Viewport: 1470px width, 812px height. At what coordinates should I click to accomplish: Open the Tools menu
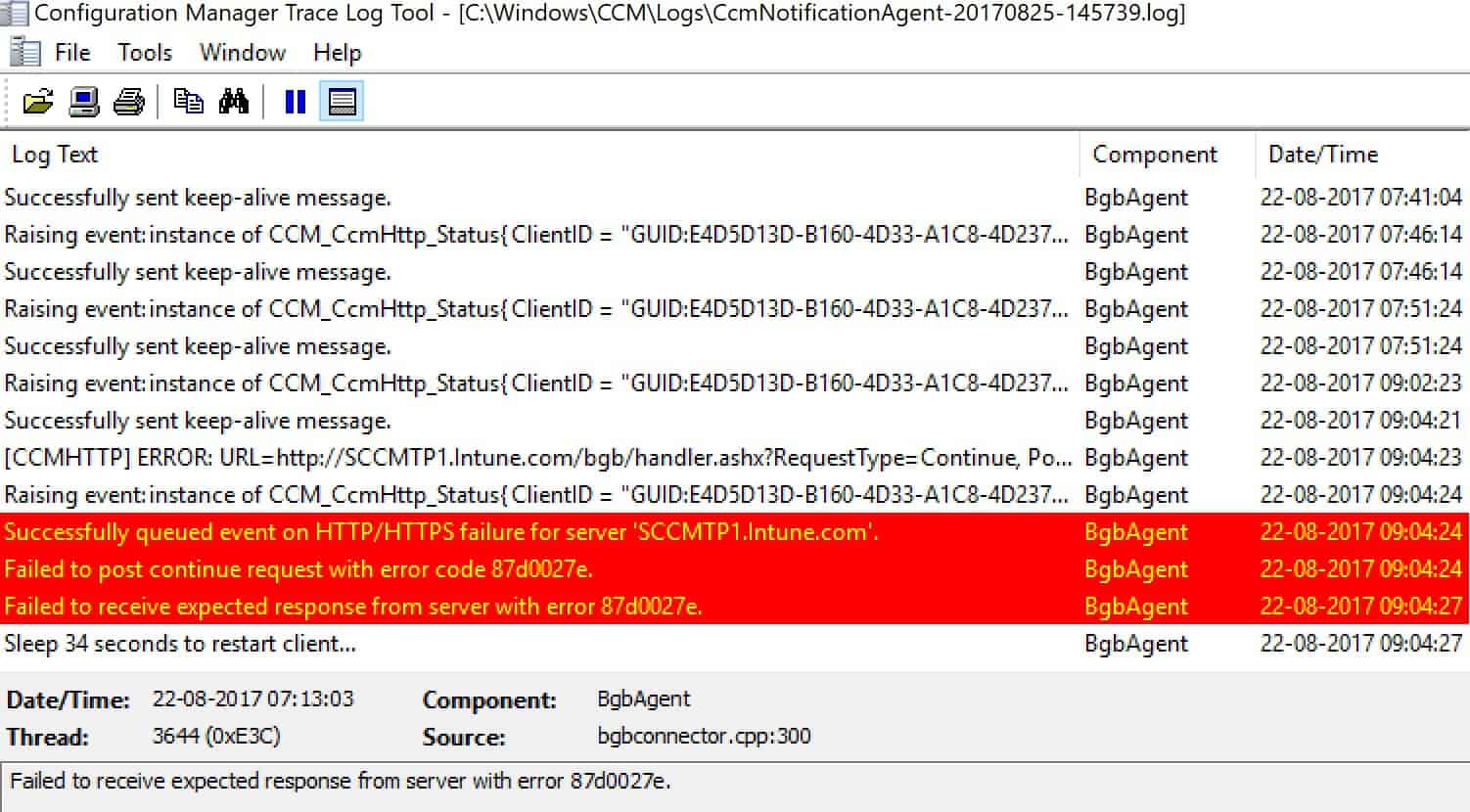pos(145,53)
